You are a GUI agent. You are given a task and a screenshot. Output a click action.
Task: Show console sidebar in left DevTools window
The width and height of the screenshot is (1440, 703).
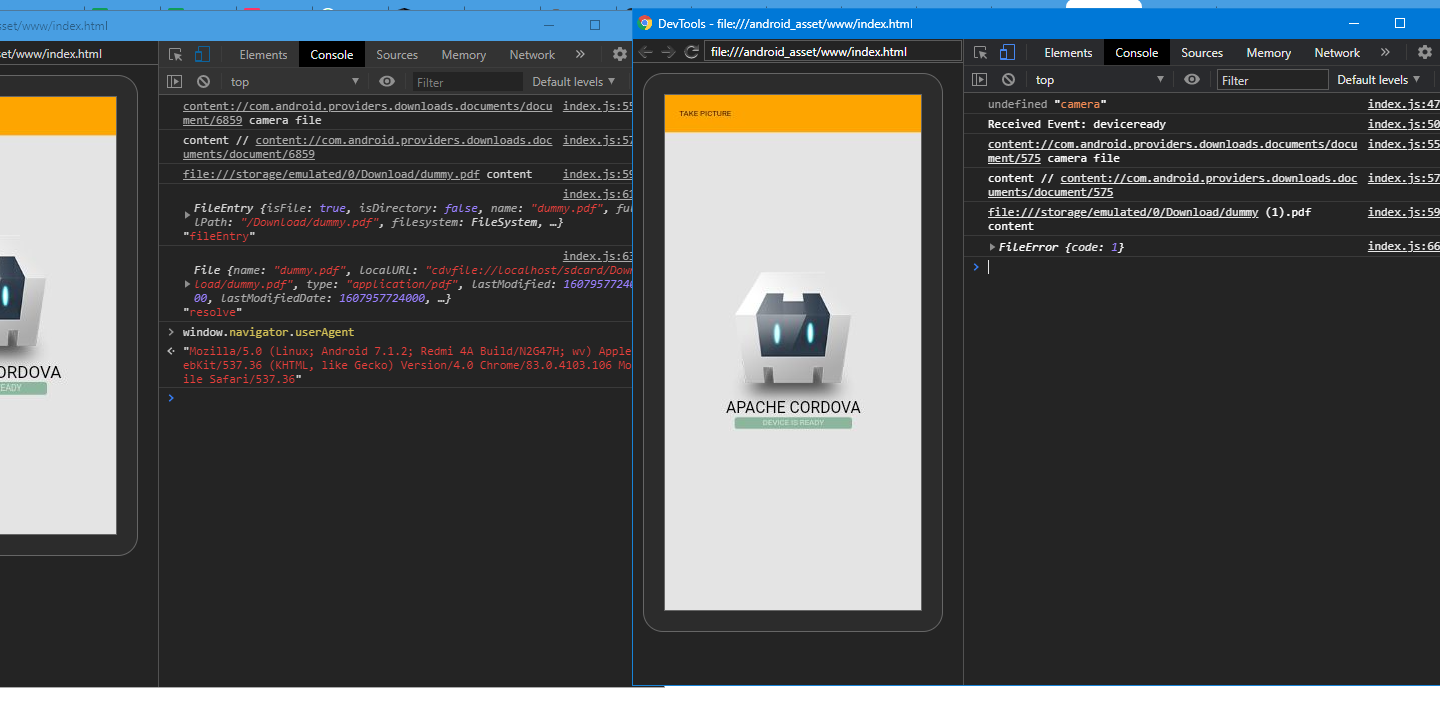(174, 82)
